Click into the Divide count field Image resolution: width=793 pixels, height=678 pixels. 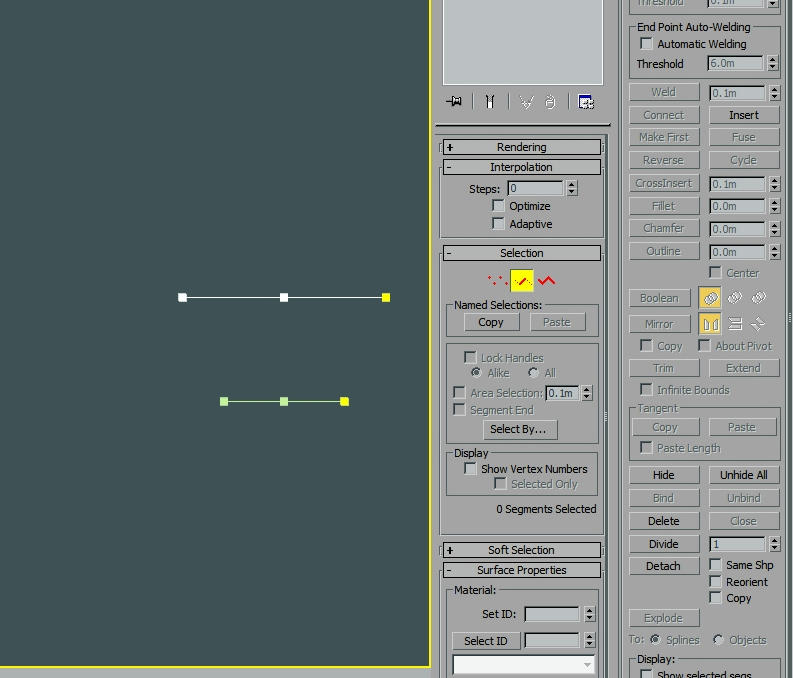point(737,544)
